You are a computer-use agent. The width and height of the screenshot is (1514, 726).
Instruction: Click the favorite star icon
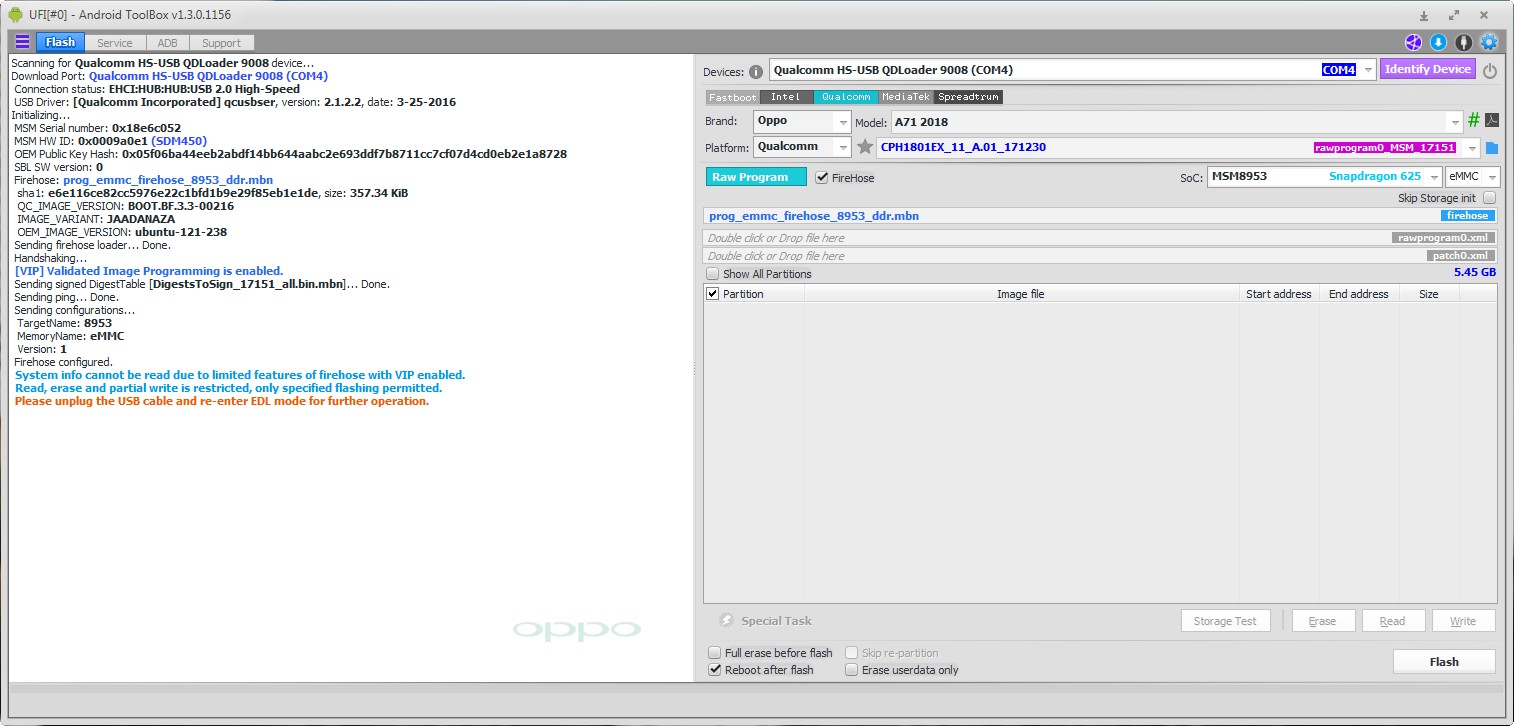click(865, 147)
